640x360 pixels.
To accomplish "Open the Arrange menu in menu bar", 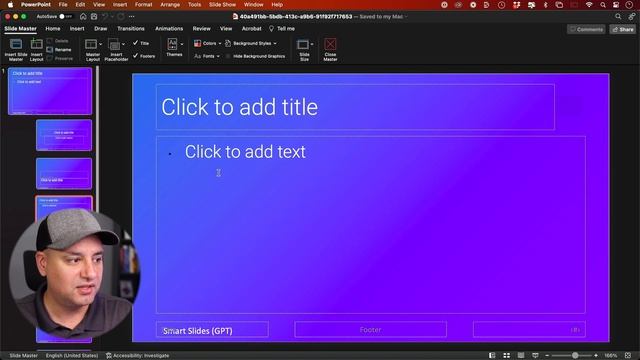I will tap(170, 5).
